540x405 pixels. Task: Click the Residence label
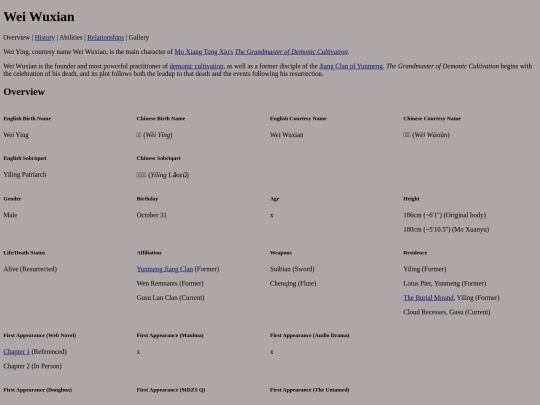pyautogui.click(x=415, y=253)
